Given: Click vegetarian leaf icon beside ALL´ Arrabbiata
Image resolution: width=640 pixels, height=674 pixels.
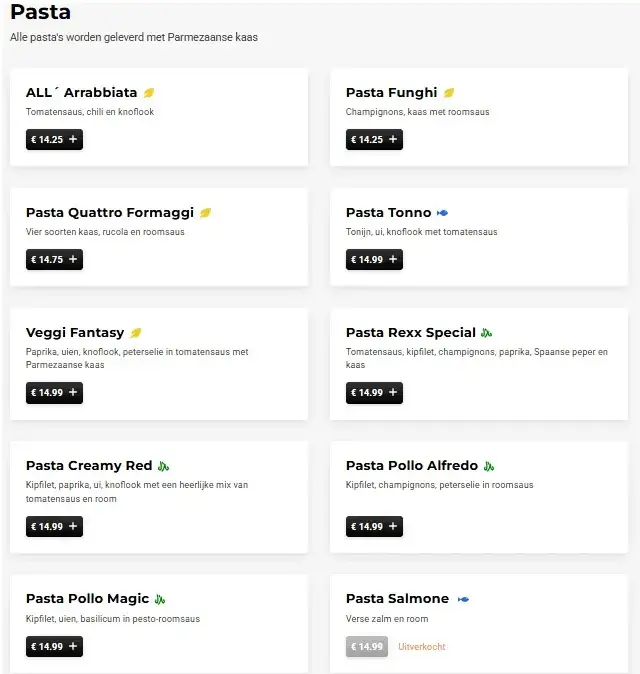Looking at the screenshot, I should point(149,93).
